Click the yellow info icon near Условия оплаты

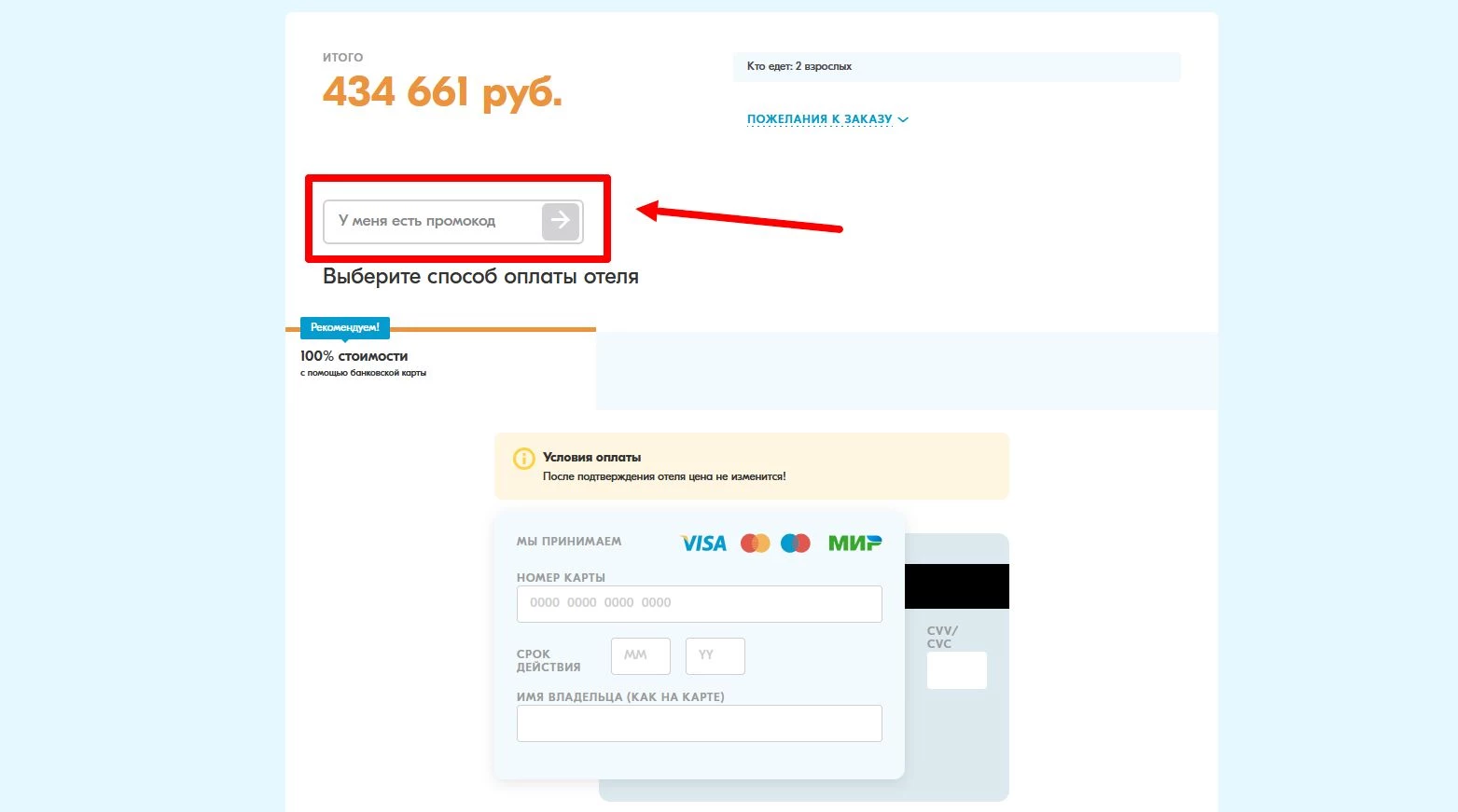pos(524,459)
